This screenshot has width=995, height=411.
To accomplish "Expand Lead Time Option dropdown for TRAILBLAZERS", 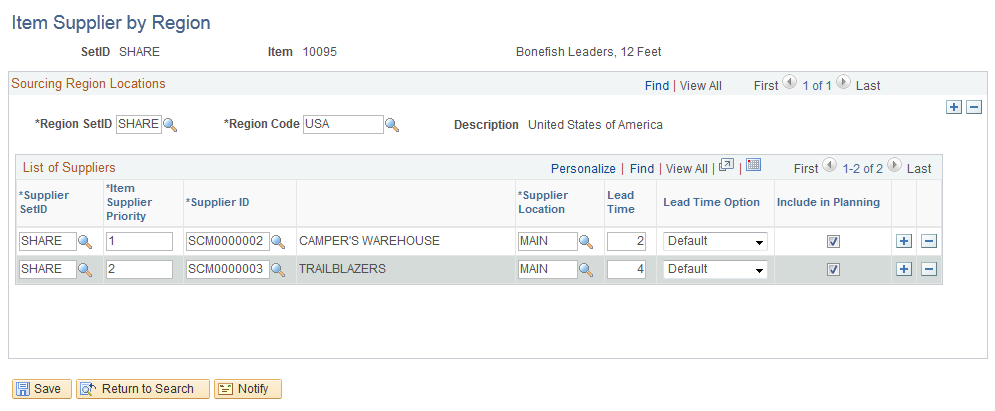I will click(715, 270).
